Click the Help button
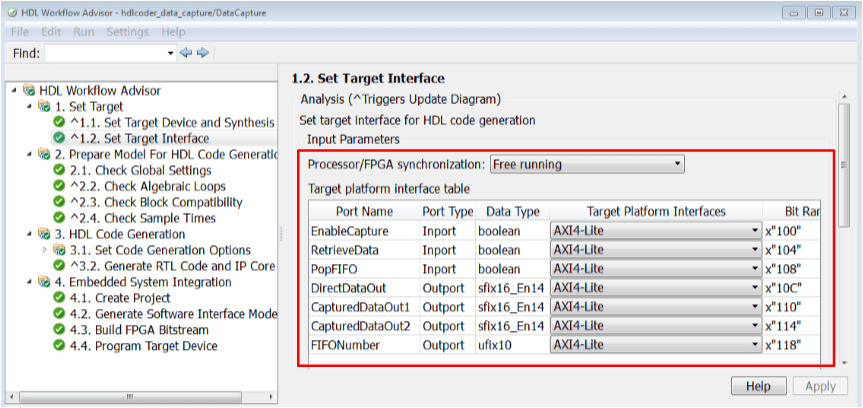The width and height of the screenshot is (863, 408). coord(759,386)
